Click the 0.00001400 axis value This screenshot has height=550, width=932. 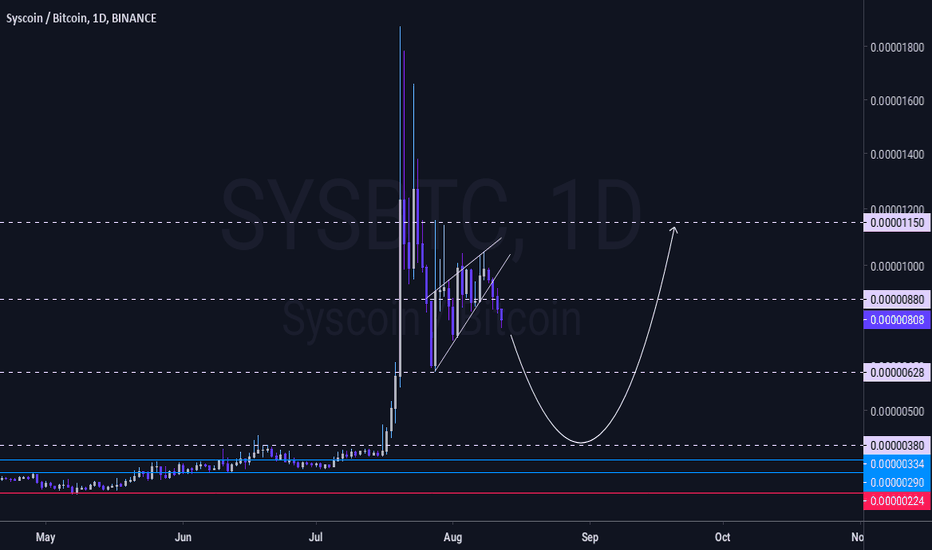897,155
